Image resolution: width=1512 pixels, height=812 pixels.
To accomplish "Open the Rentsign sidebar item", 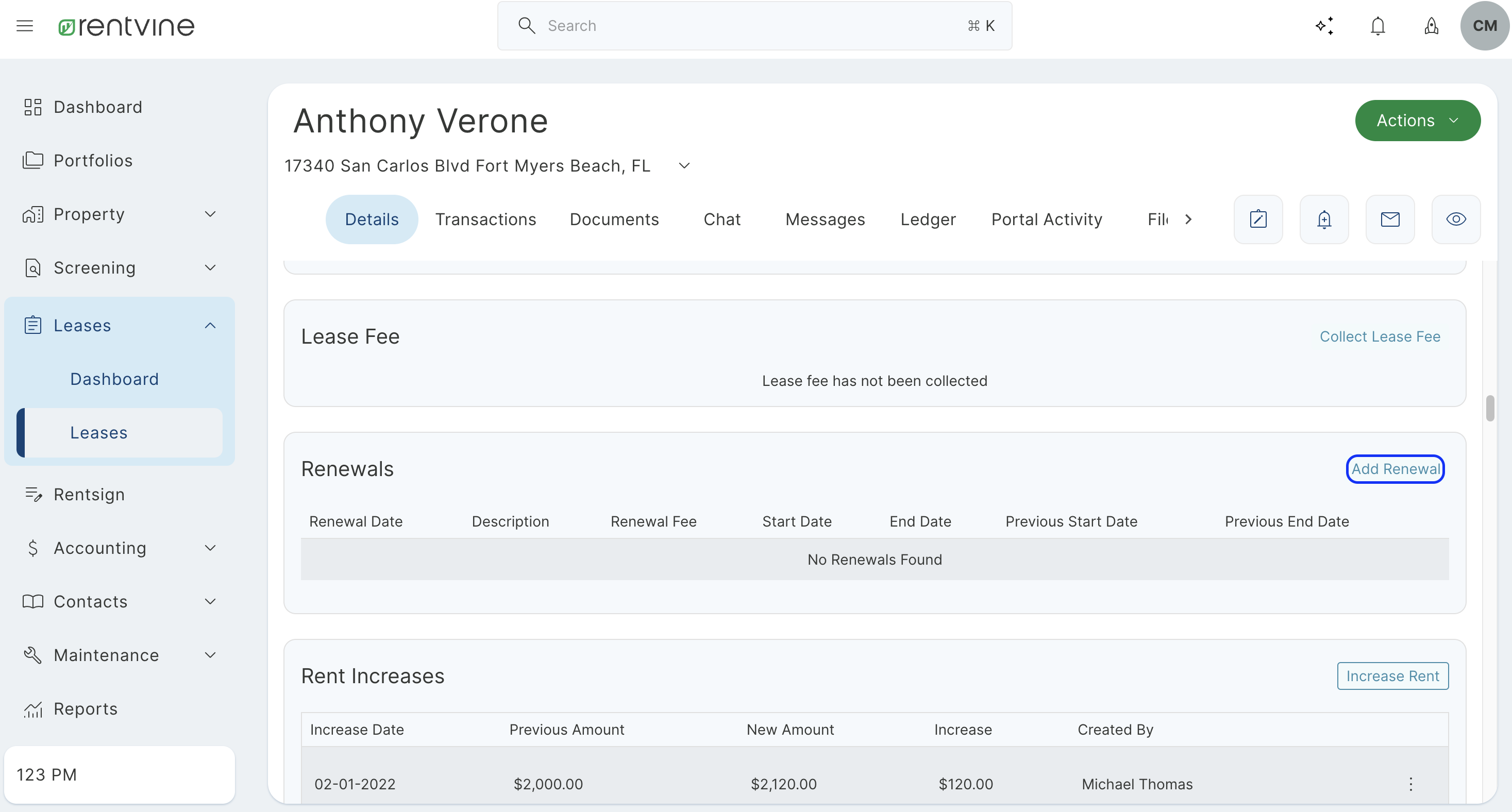I will pos(89,494).
